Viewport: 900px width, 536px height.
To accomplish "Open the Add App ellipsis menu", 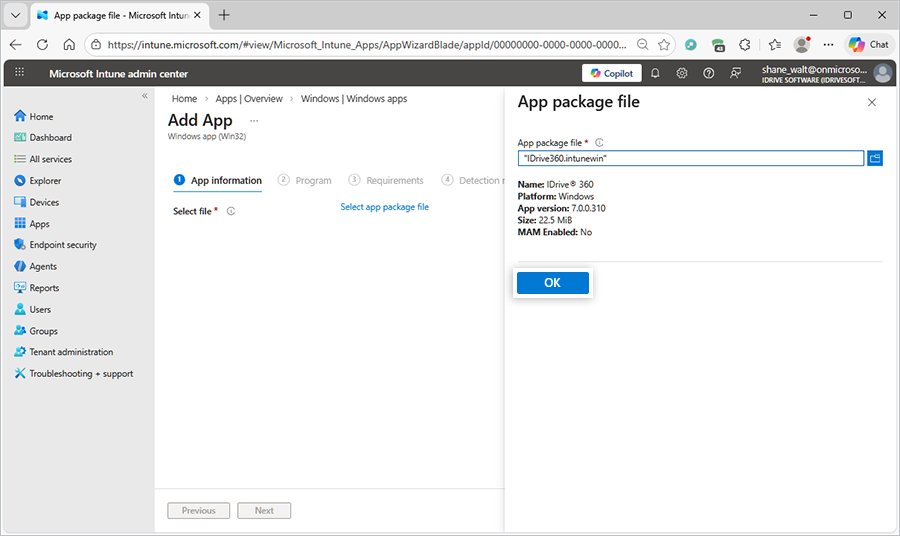I will click(254, 121).
